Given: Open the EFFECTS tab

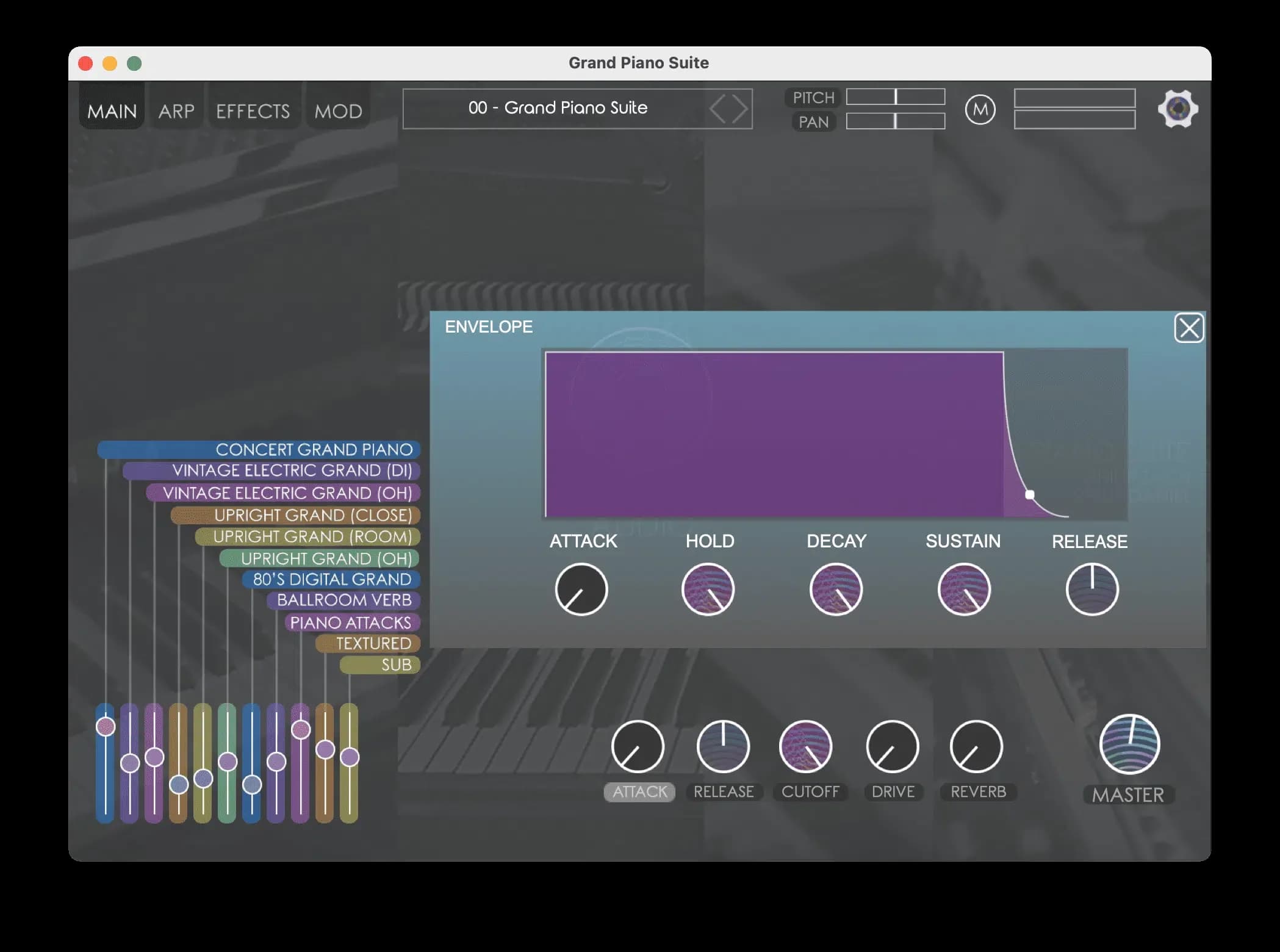Looking at the screenshot, I should tap(253, 110).
